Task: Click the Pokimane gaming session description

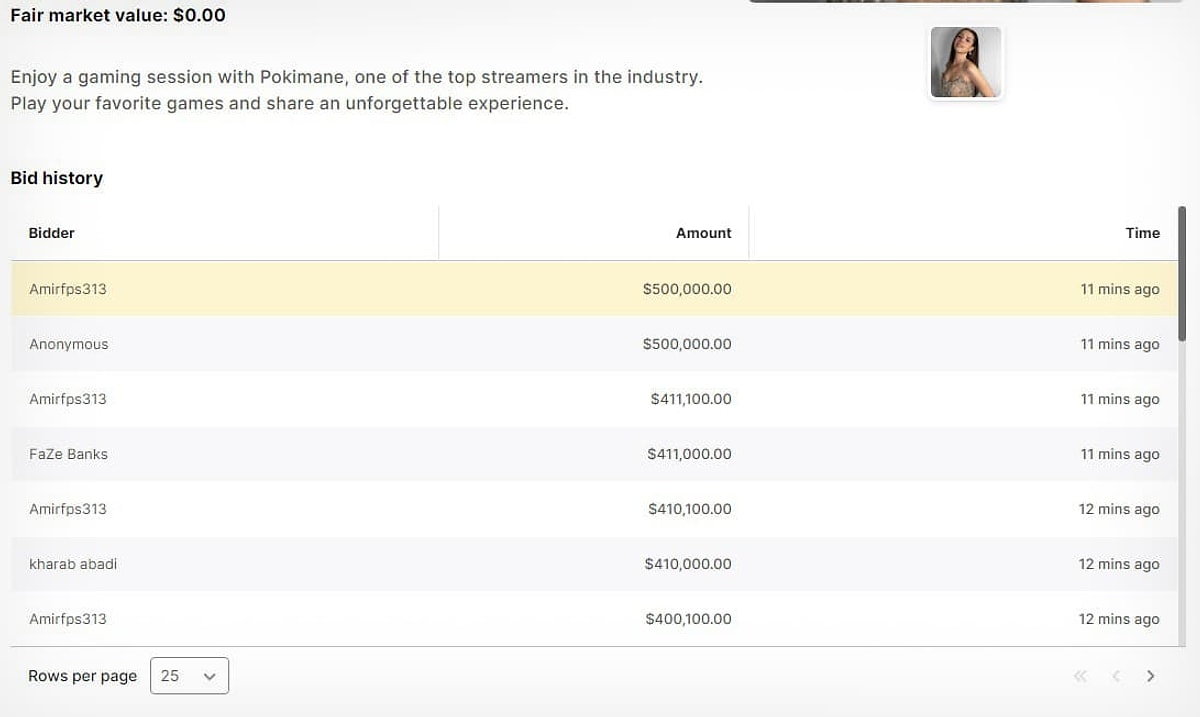Action: click(356, 90)
